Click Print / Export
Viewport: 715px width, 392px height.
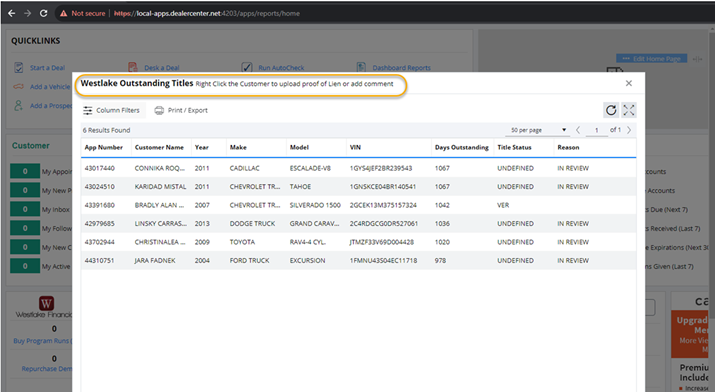(x=181, y=110)
